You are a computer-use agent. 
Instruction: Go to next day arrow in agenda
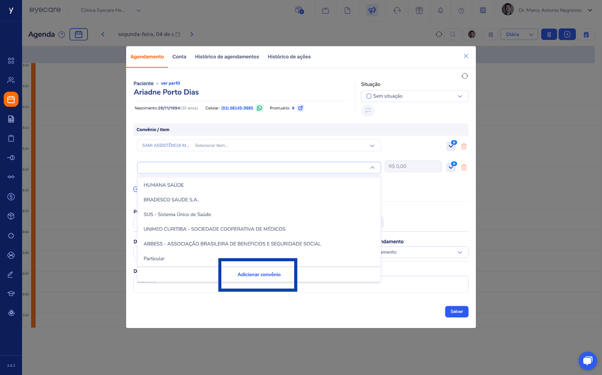(x=192, y=35)
